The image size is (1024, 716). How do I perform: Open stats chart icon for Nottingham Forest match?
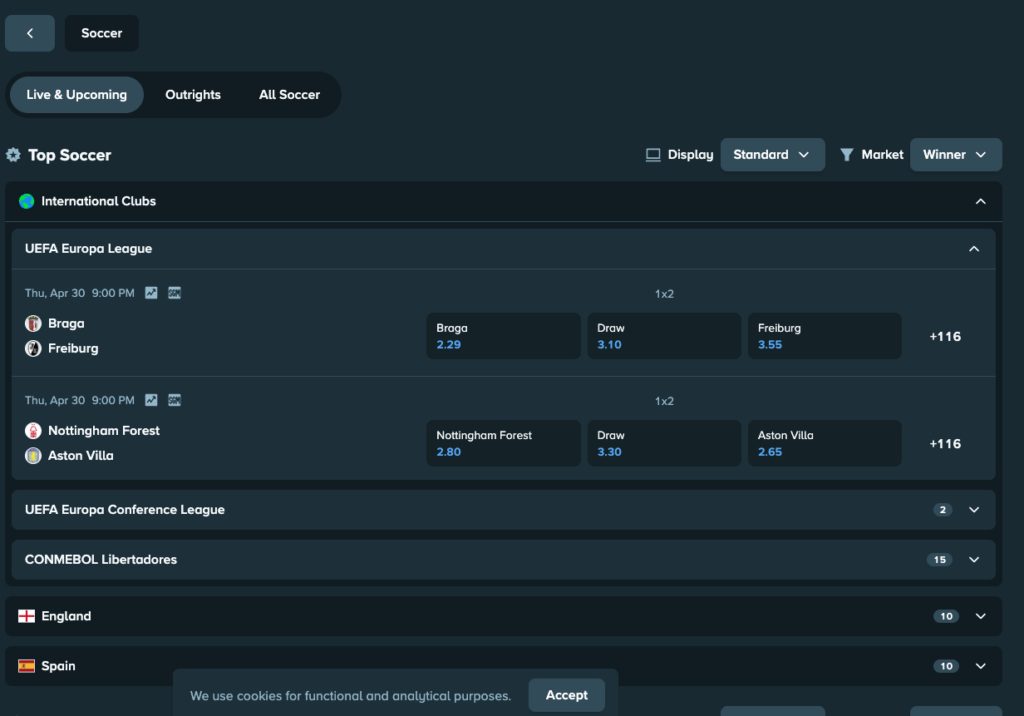(151, 400)
